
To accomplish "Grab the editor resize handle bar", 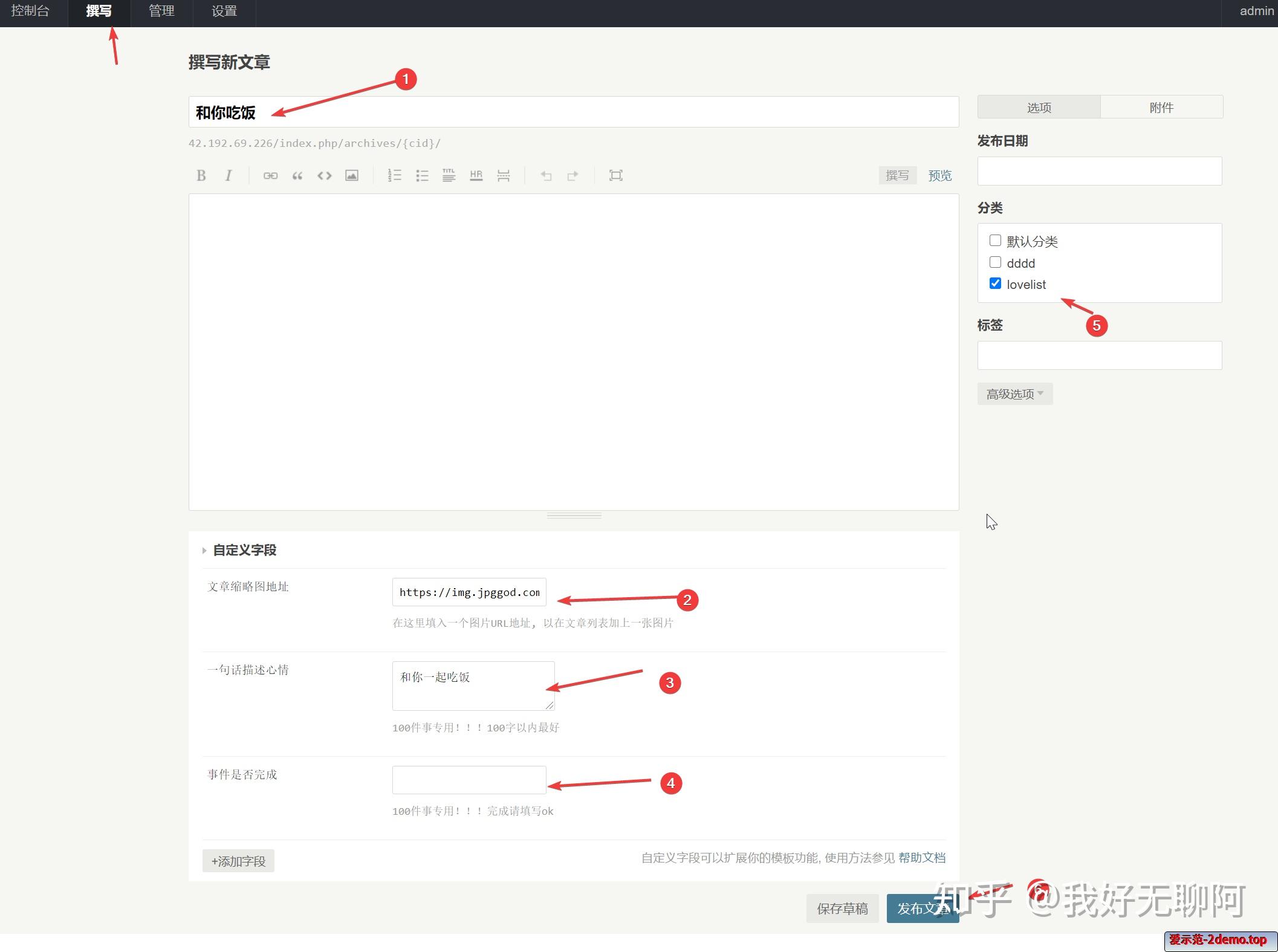I will coord(574,516).
